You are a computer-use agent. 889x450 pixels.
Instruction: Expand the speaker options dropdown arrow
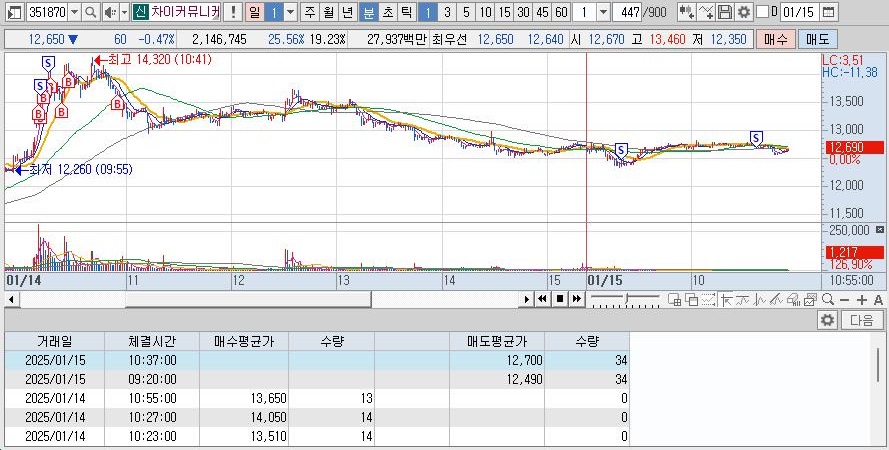click(124, 12)
